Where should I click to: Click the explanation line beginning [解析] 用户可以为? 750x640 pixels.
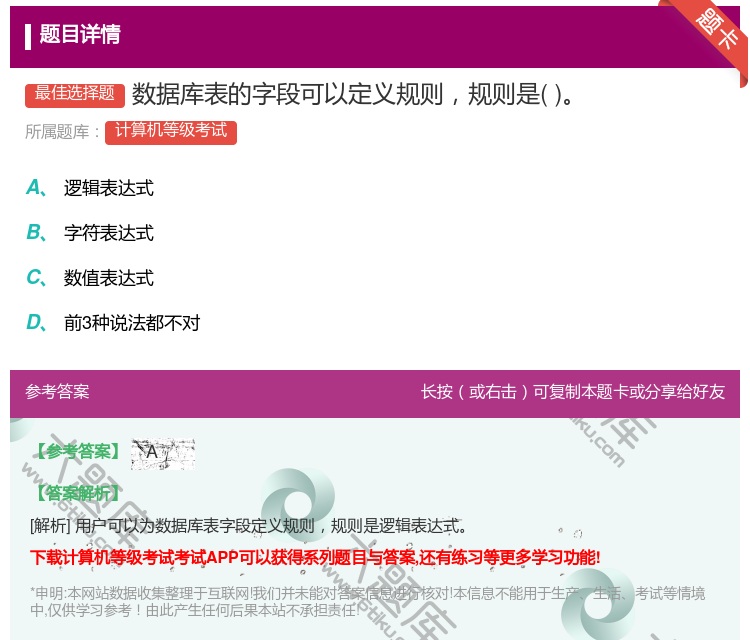pos(248,526)
